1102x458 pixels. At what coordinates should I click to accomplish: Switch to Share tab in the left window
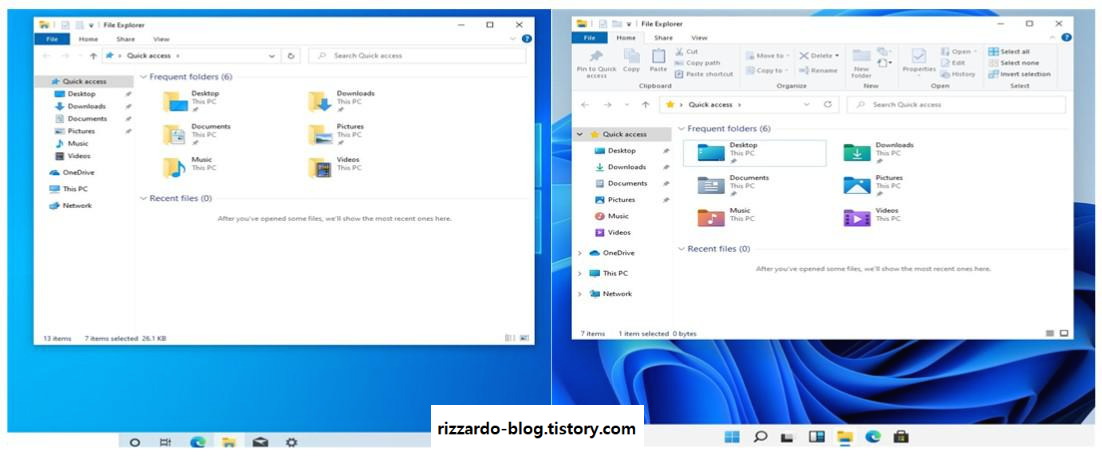126,39
